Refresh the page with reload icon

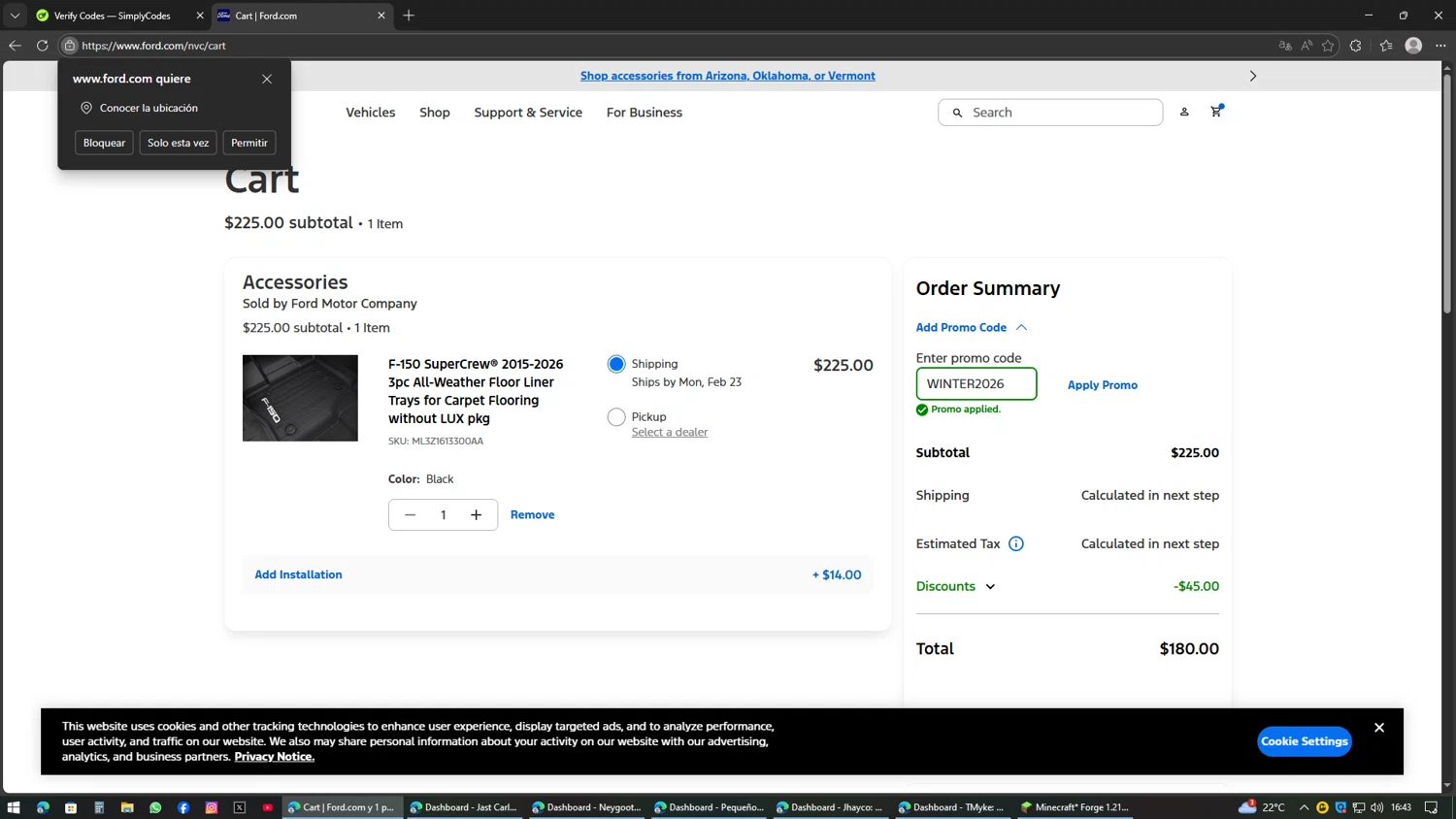click(42, 46)
